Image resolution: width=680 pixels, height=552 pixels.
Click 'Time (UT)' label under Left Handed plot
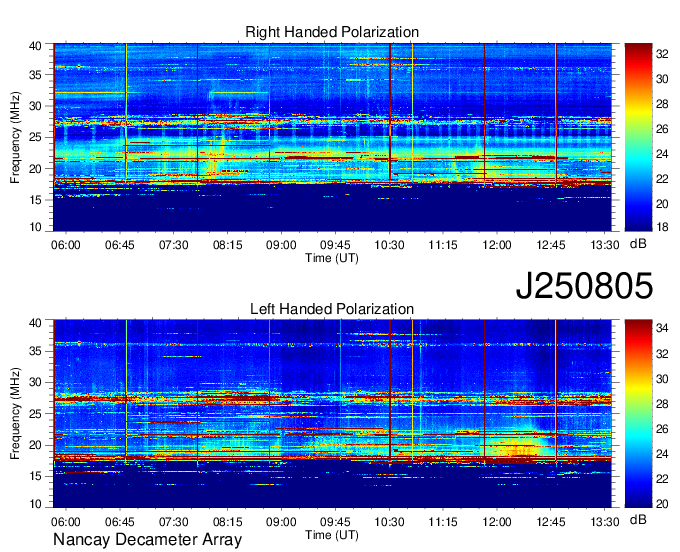(x=332, y=535)
